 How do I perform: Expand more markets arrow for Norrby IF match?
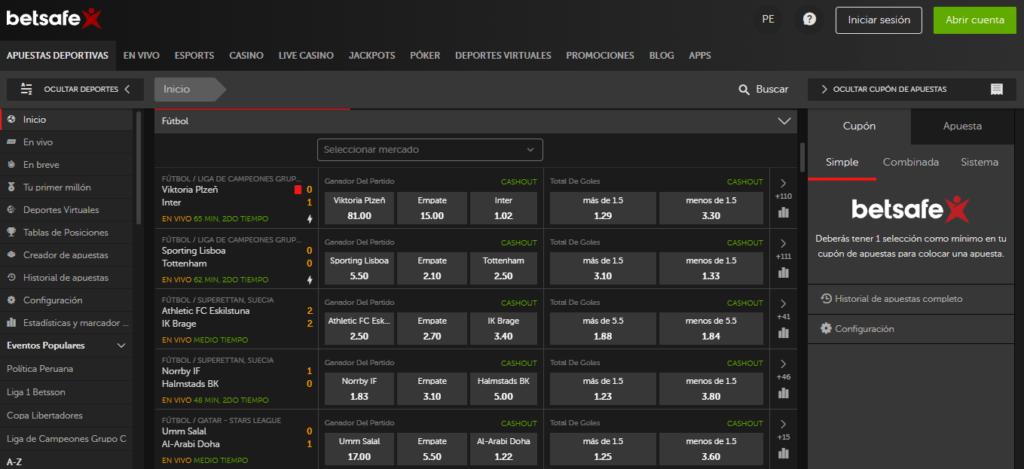[784, 363]
